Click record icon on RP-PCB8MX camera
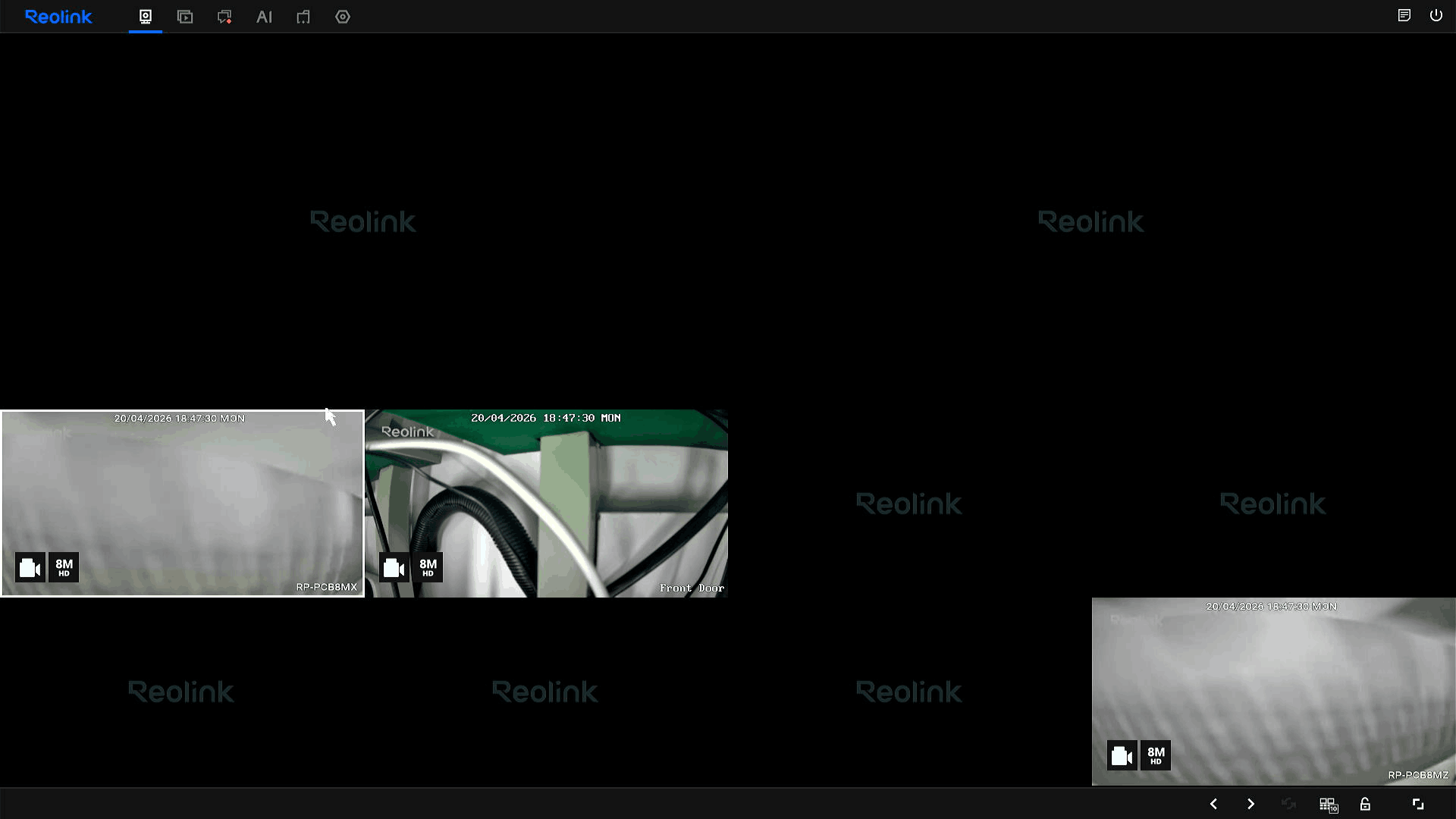Image resolution: width=1456 pixels, height=819 pixels. click(30, 567)
